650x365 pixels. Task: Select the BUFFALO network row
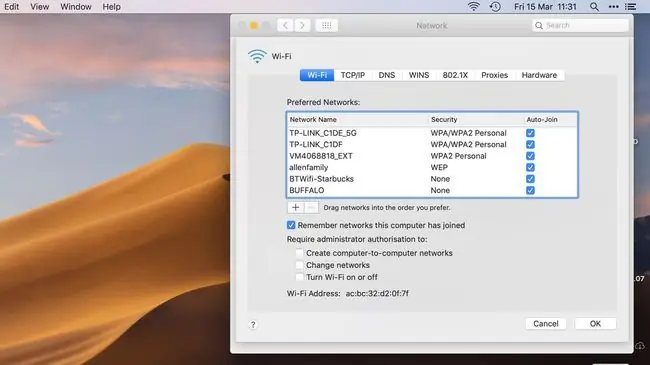pyautogui.click(x=432, y=190)
